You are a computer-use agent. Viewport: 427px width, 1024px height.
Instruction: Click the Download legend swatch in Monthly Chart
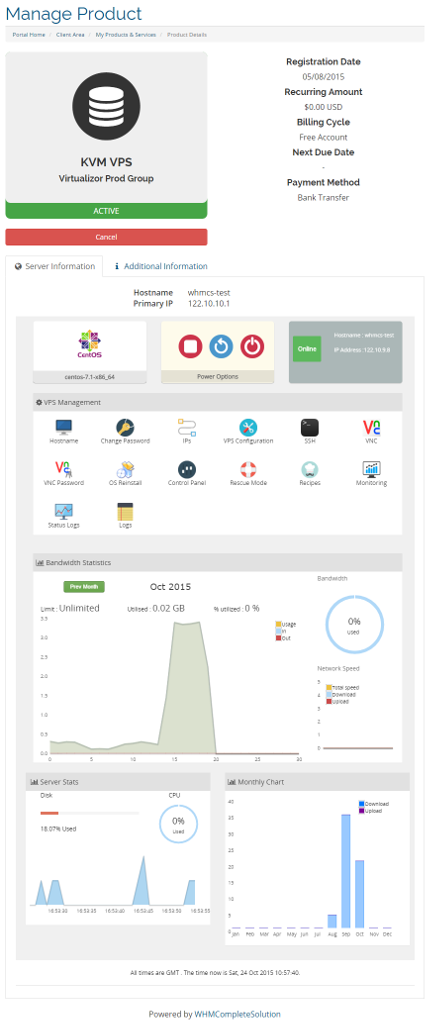coord(362,803)
